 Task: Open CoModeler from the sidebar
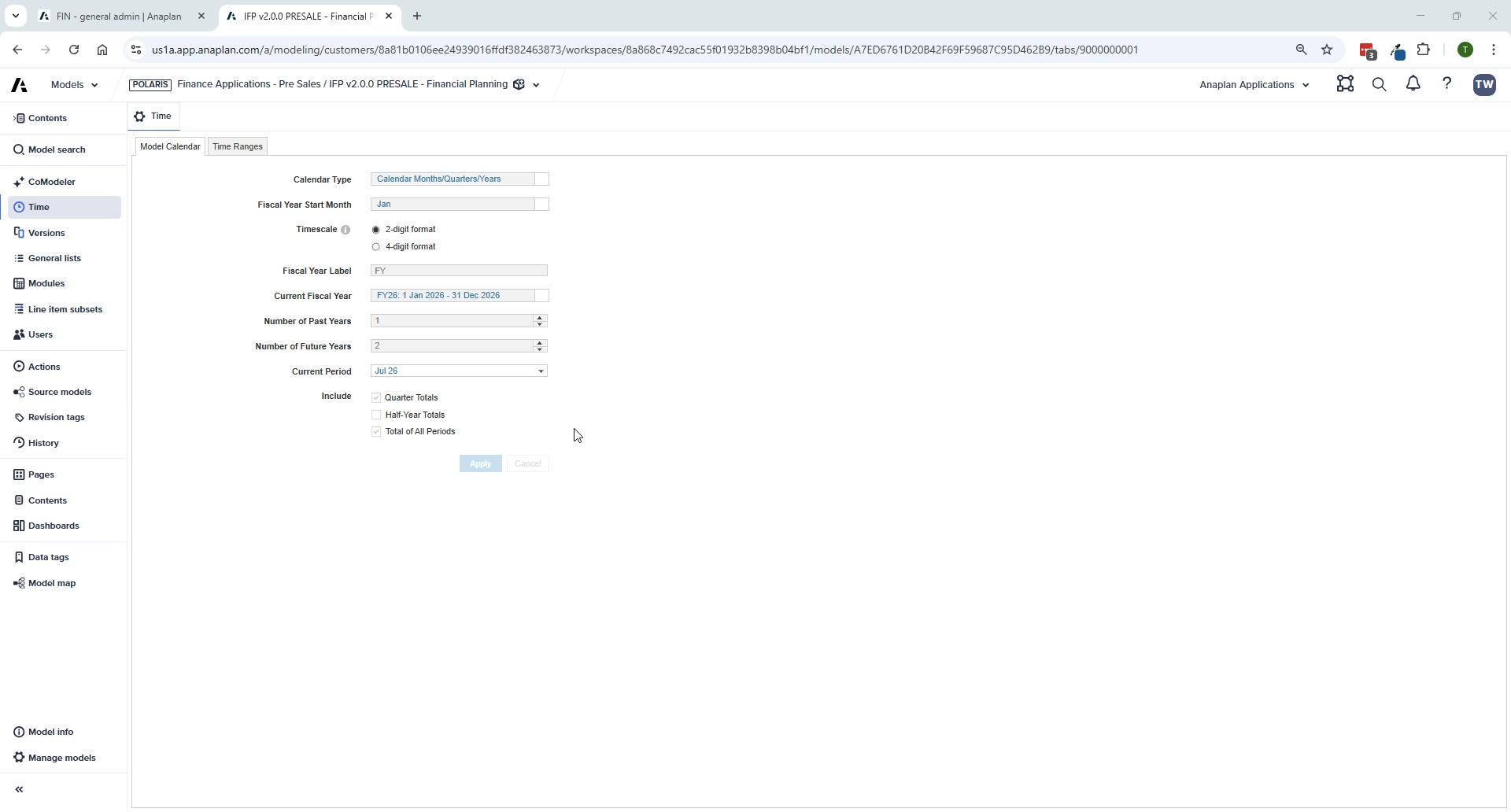[x=52, y=181]
